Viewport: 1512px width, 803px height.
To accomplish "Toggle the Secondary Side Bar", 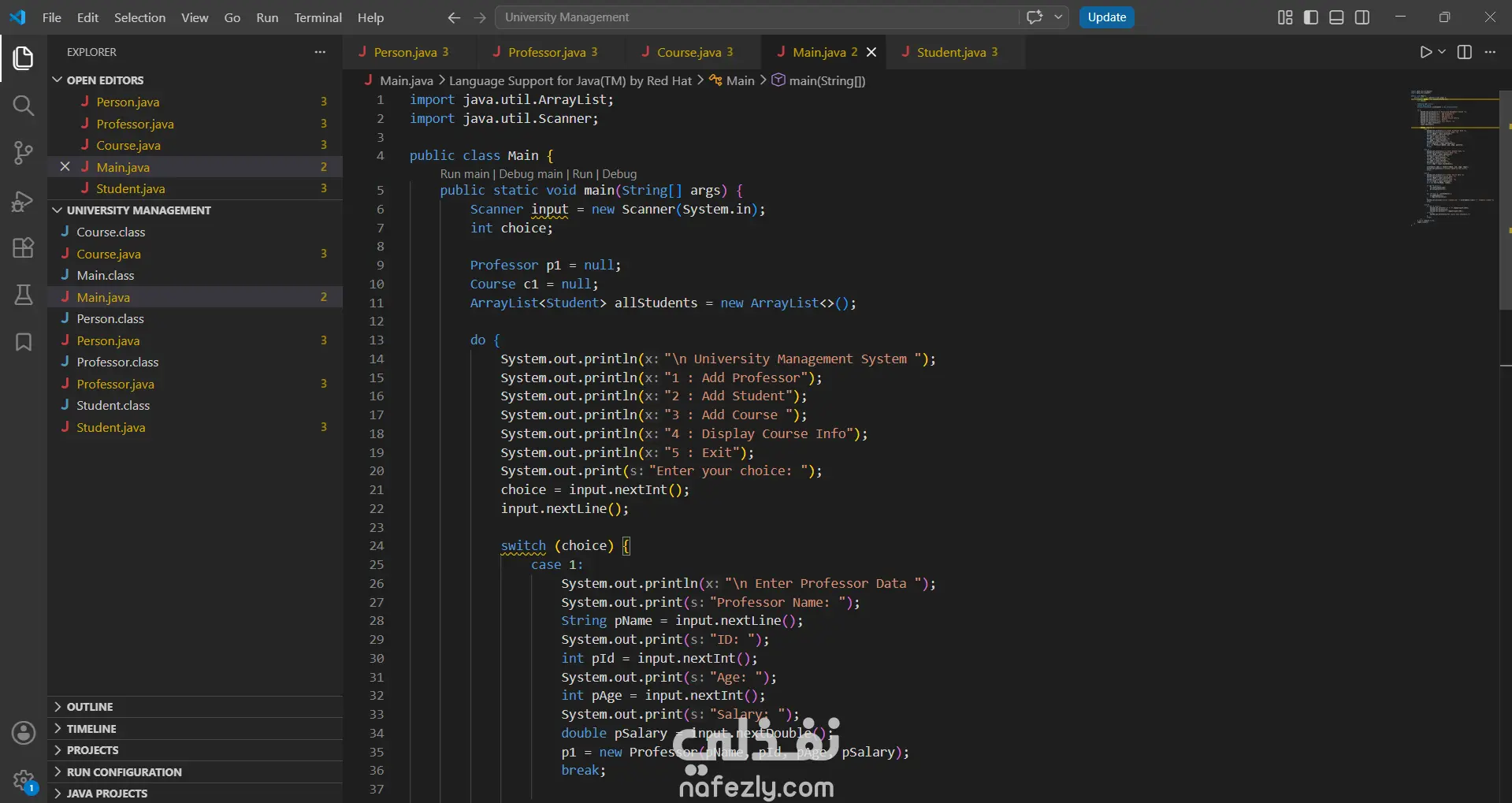I will tap(1362, 17).
